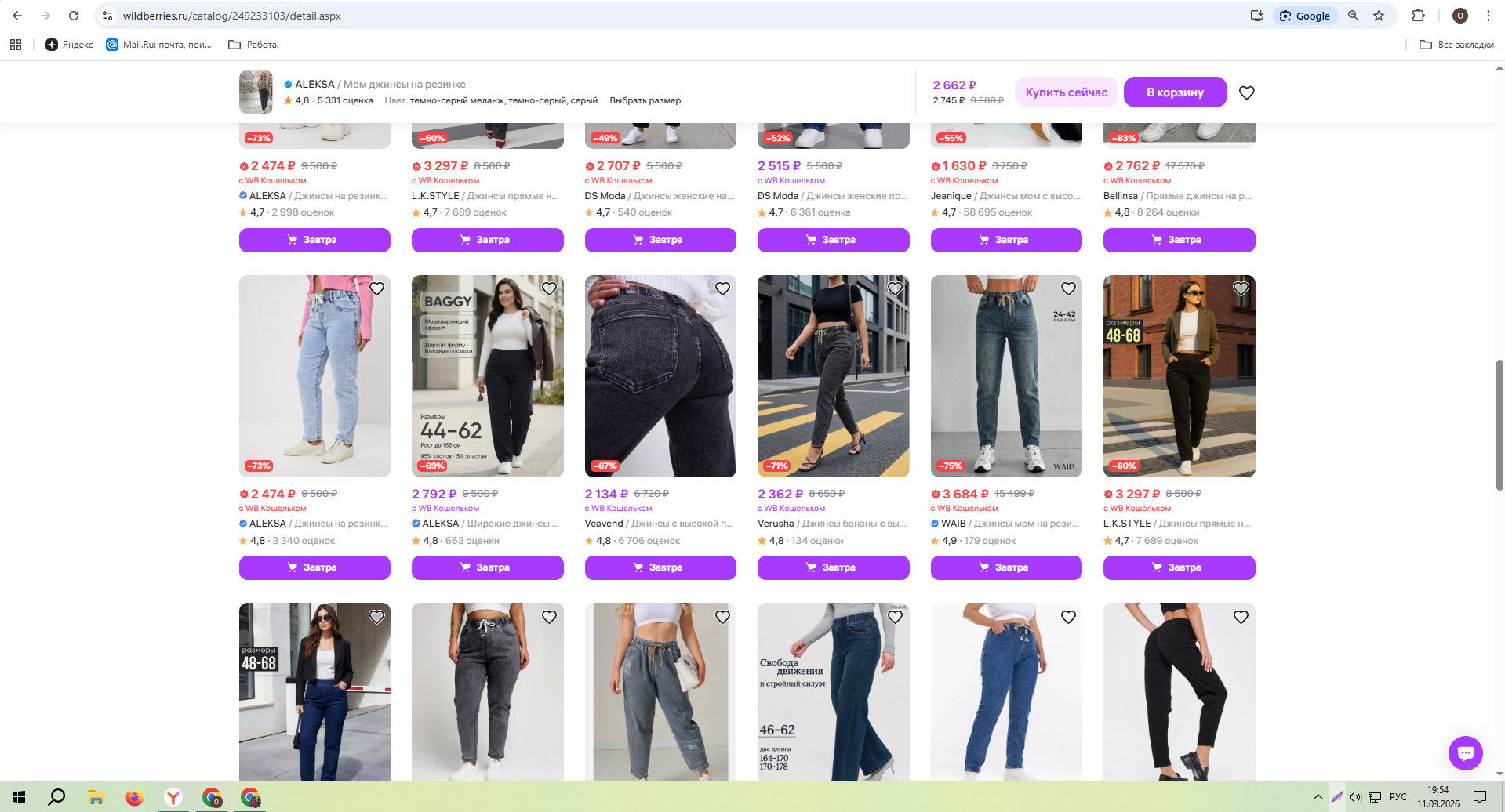Viewport: 1505px width, 812px height.
Task: Favorite the black trousers card in bottom row
Action: 1241,617
